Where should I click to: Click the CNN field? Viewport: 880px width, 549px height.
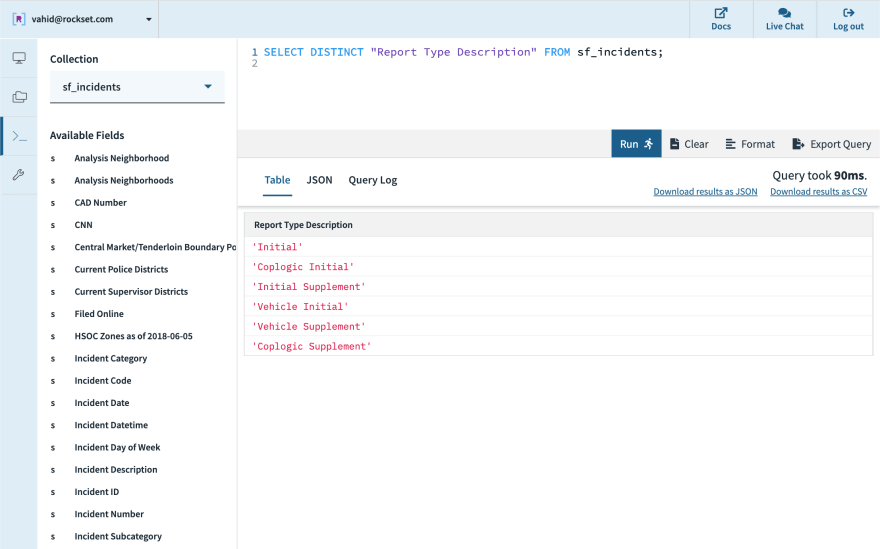(x=84, y=225)
